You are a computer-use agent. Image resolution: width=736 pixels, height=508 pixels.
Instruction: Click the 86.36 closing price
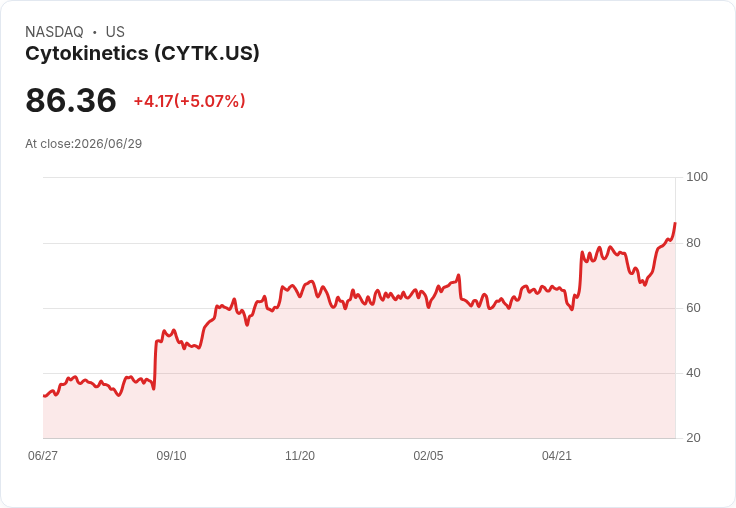click(71, 100)
